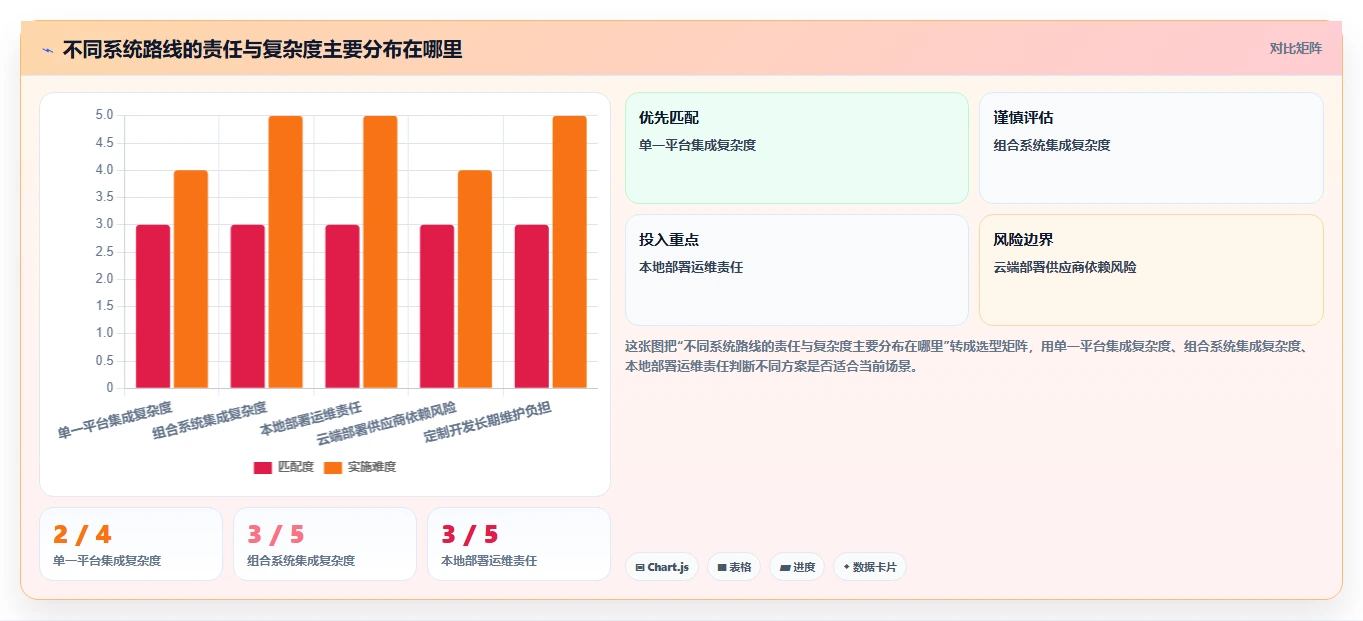The image size is (1363, 621).
Task: Click the x-axis label 云端部署供应商依赖风险
Action: pyautogui.click(x=387, y=423)
